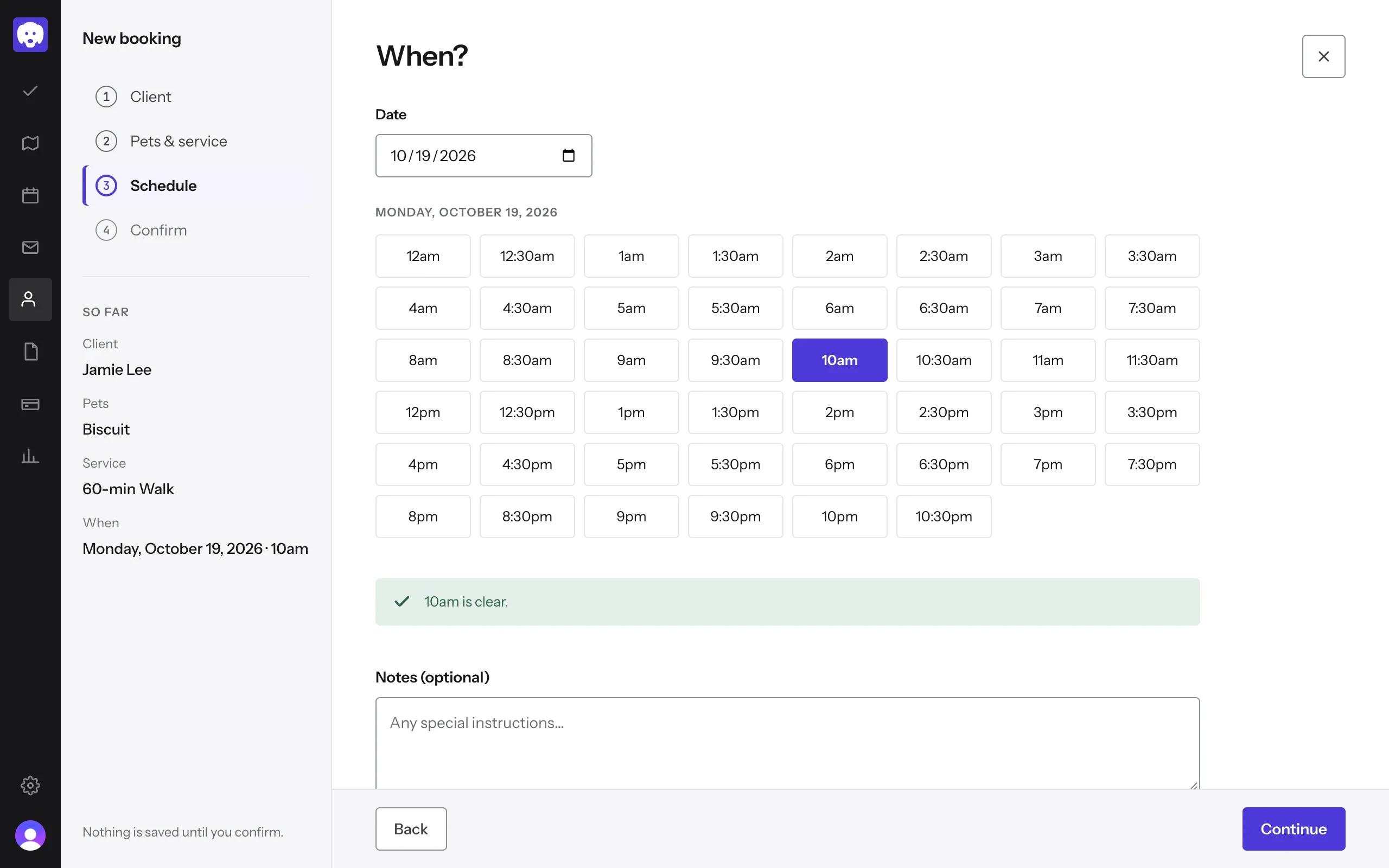Open the date picker calendar icon
Screen dimensions: 1389x868
tap(568, 156)
